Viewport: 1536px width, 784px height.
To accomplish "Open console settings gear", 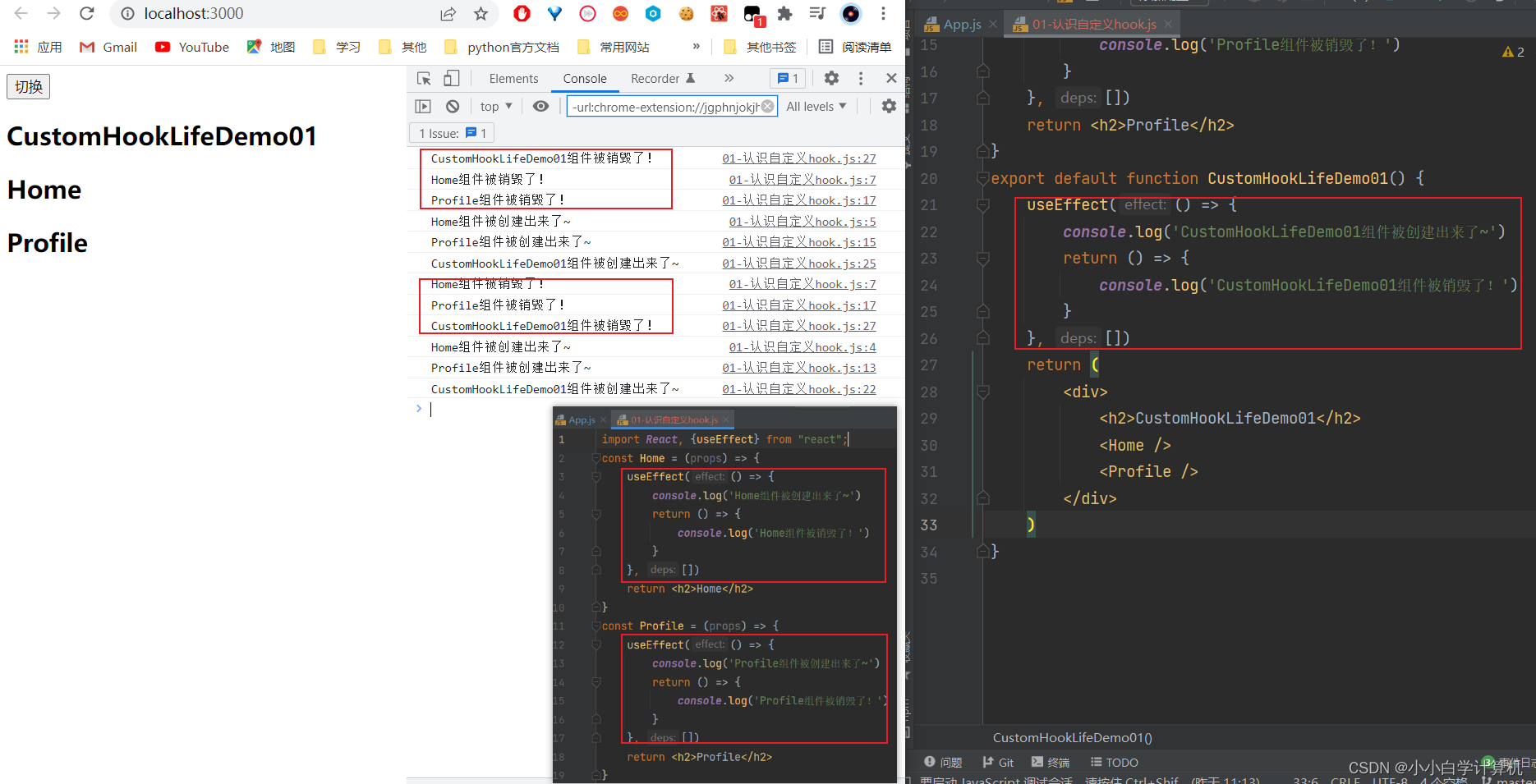I will (889, 106).
